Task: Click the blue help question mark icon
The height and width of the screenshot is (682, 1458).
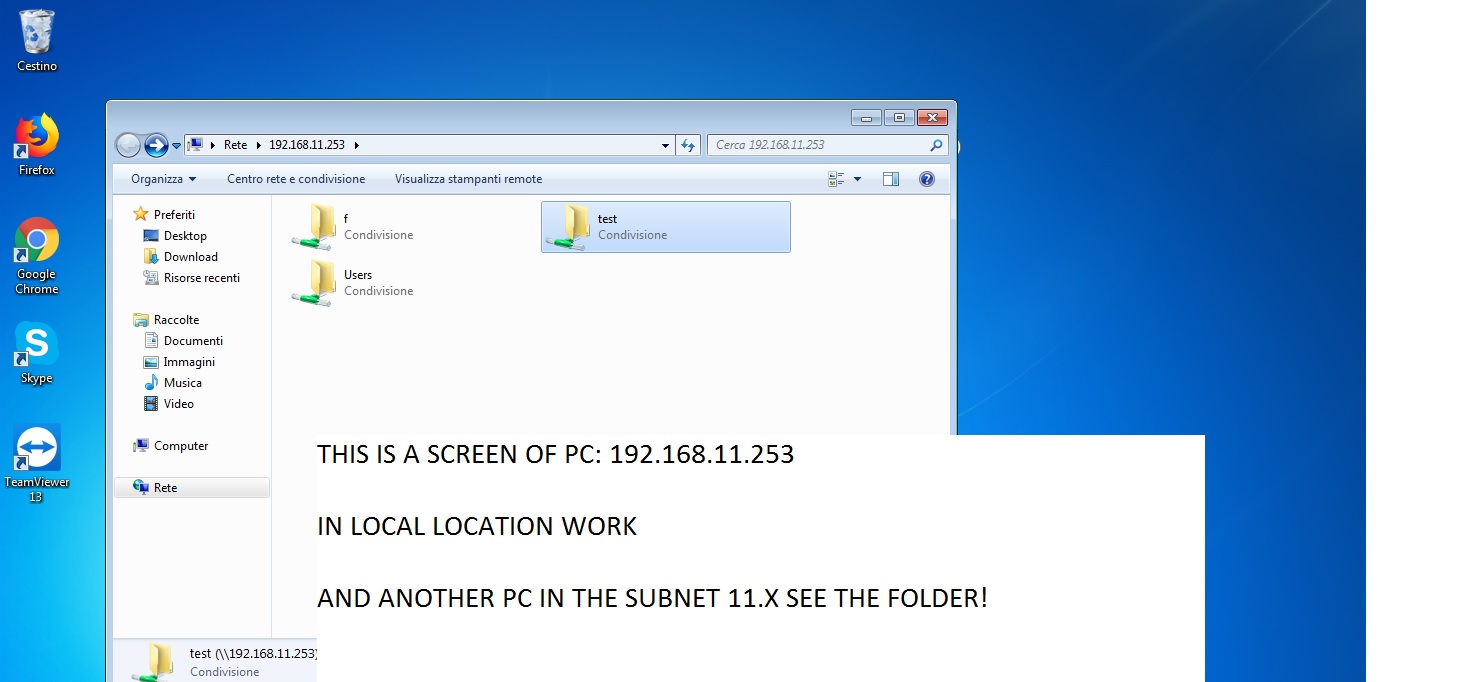Action: 926,179
